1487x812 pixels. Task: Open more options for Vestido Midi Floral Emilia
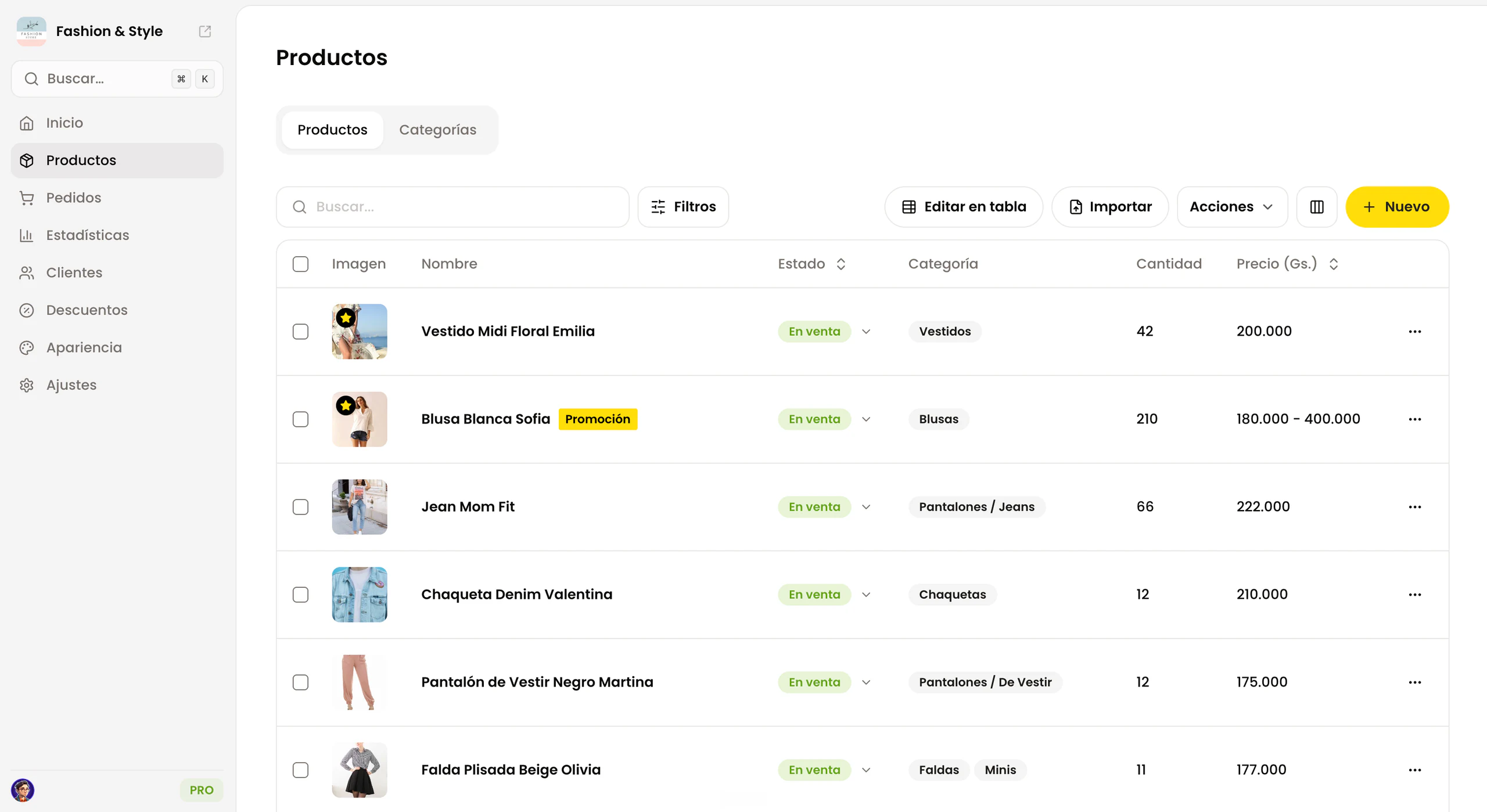[x=1415, y=332]
